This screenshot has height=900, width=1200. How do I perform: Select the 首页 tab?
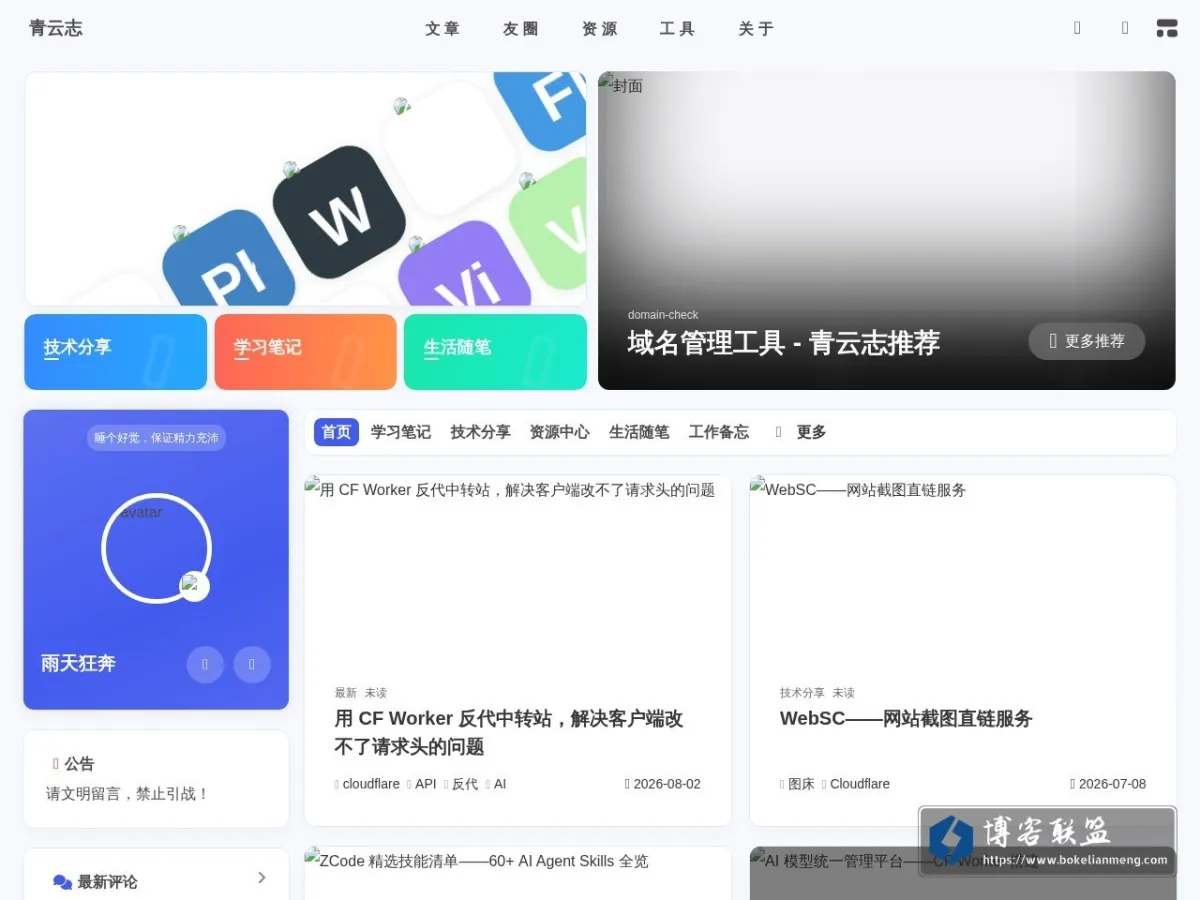336,432
